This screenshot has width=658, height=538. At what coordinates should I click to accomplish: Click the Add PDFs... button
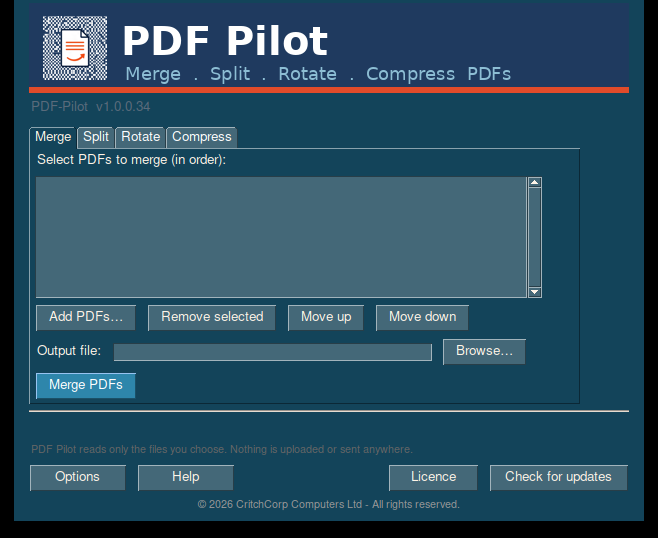pyautogui.click(x=86, y=317)
